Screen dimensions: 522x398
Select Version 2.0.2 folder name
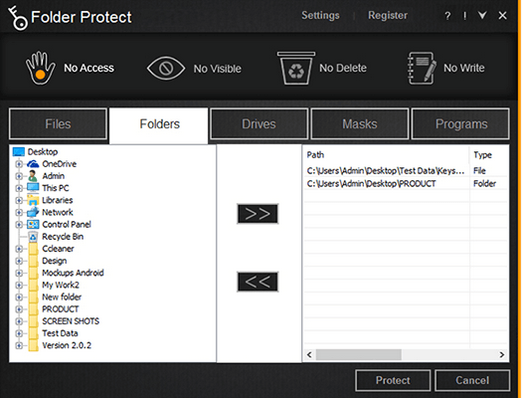[66, 345]
